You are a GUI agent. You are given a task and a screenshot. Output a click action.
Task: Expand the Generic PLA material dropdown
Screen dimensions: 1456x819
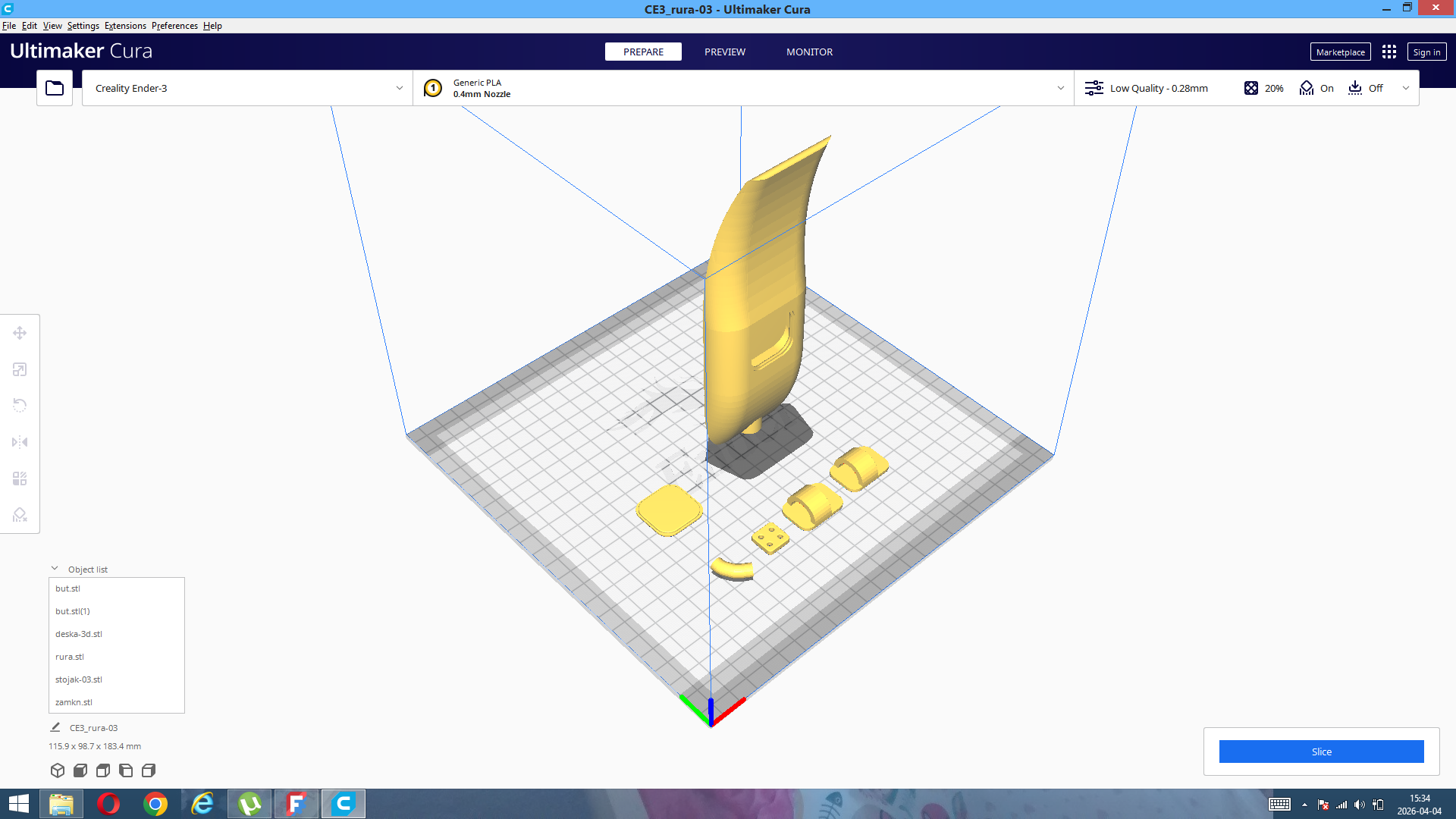coord(1061,88)
